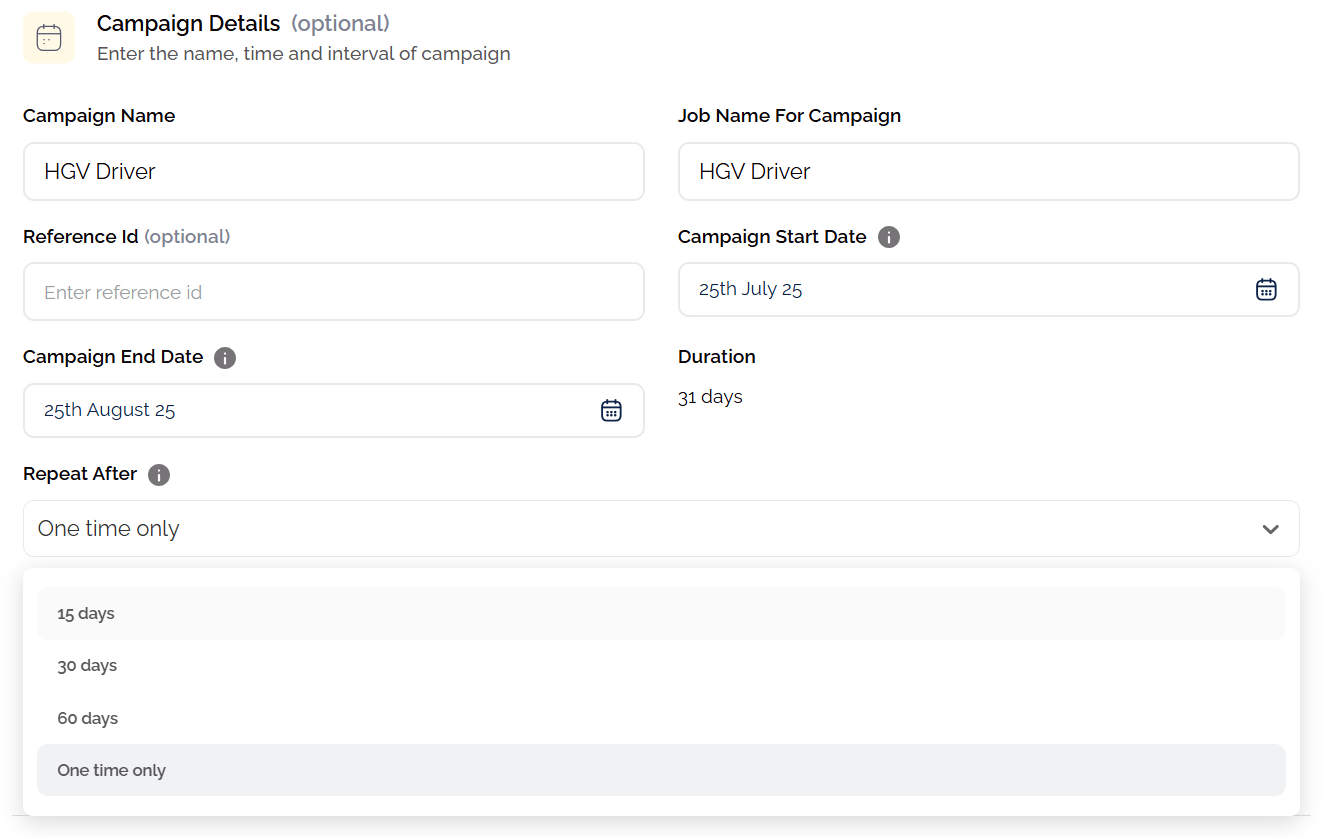1330x837 pixels.
Task: Choose 30 days from the repeat list
Action: (87, 666)
